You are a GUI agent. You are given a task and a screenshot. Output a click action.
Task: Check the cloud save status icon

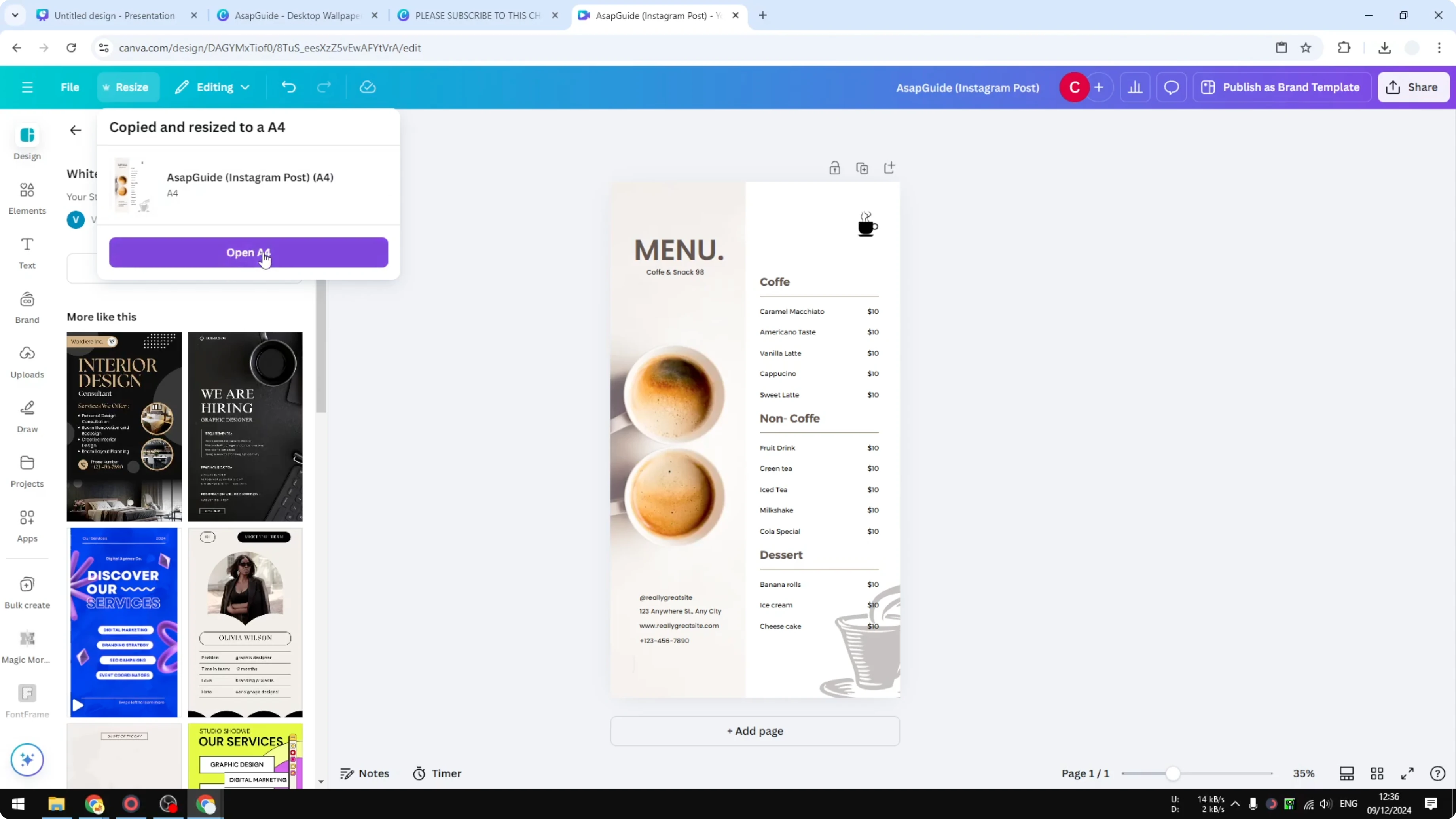pos(368,87)
